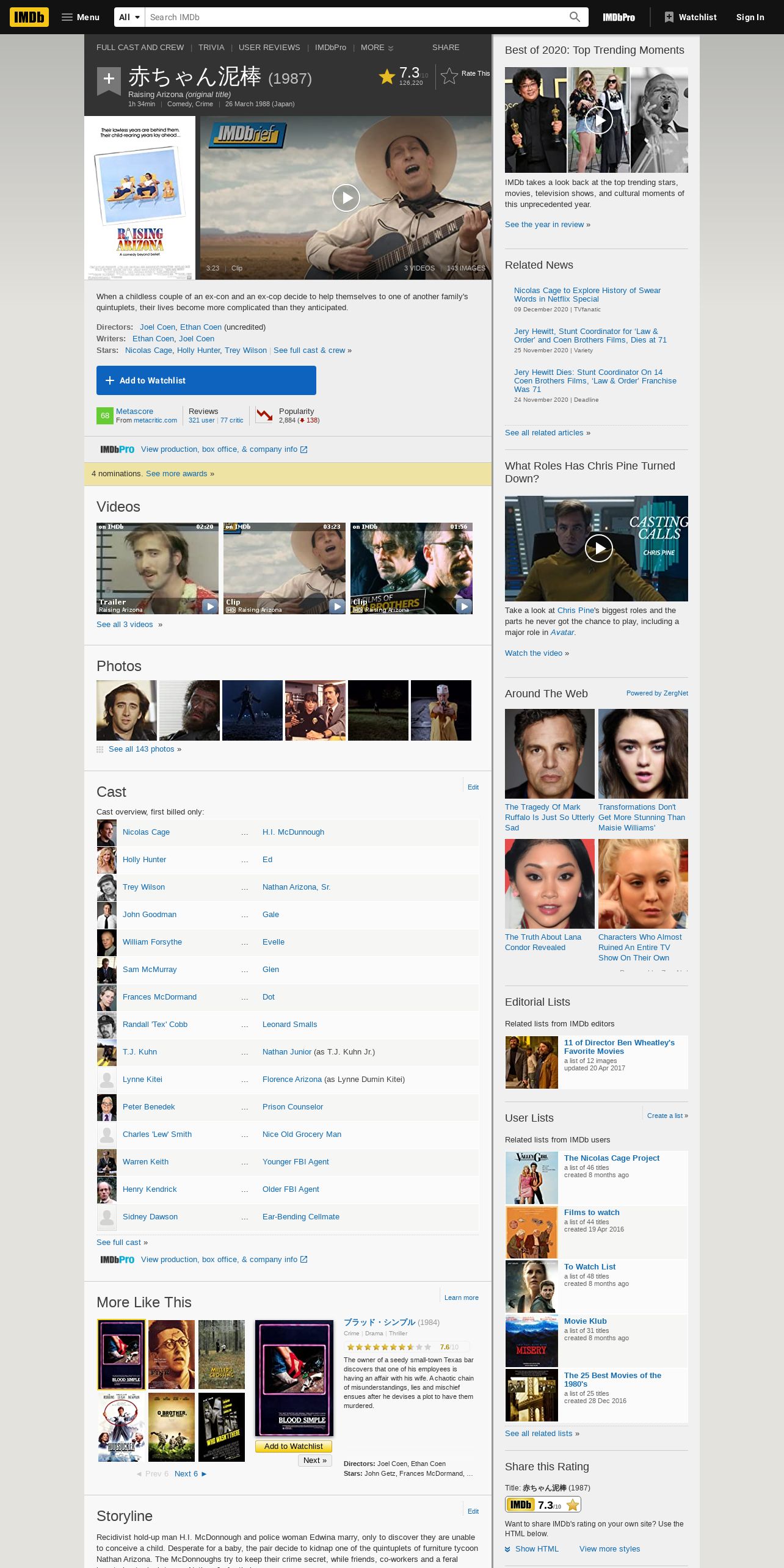Viewport: 784px width, 1568px height.
Task: Go to next 6 recommendations
Action: coord(191,1473)
